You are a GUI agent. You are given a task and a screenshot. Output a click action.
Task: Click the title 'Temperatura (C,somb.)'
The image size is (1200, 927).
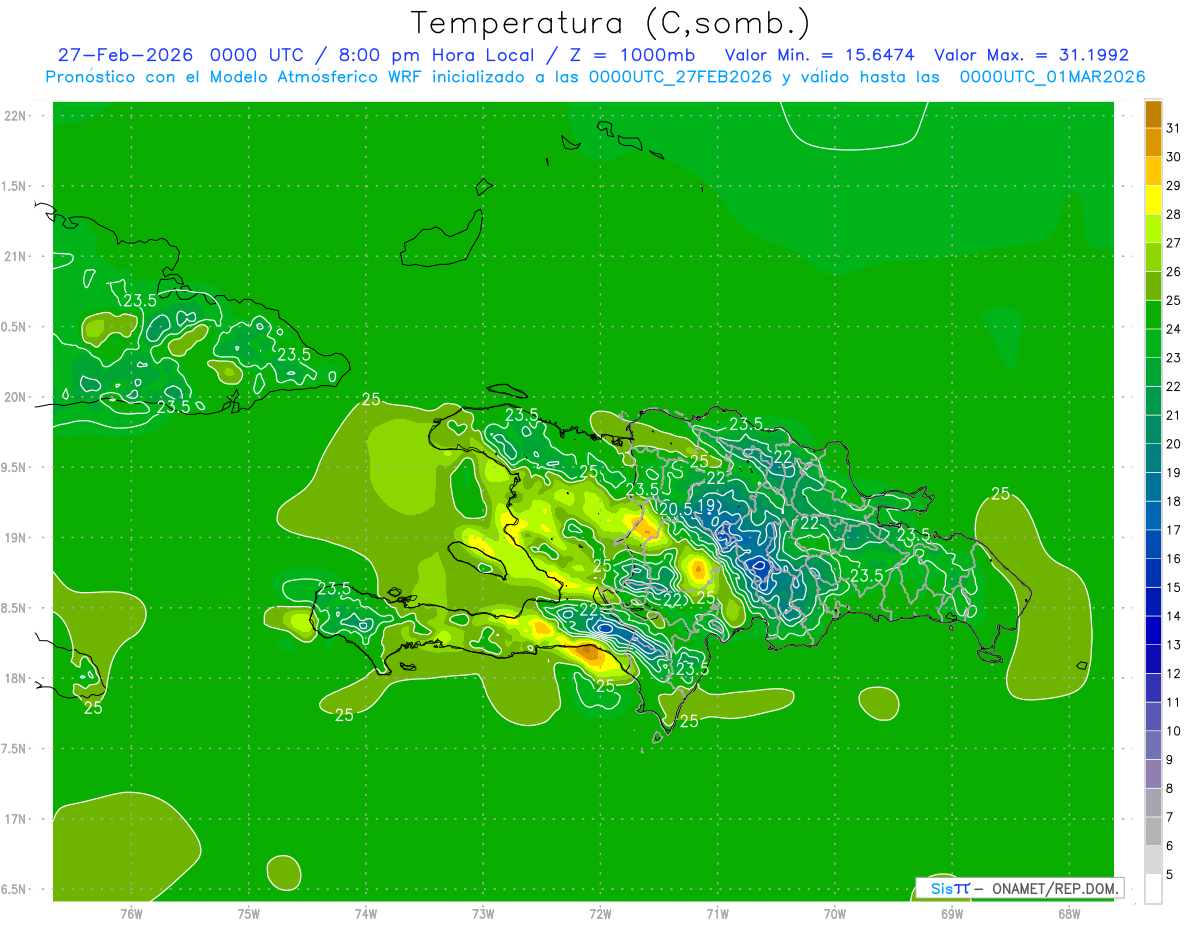click(611, 23)
